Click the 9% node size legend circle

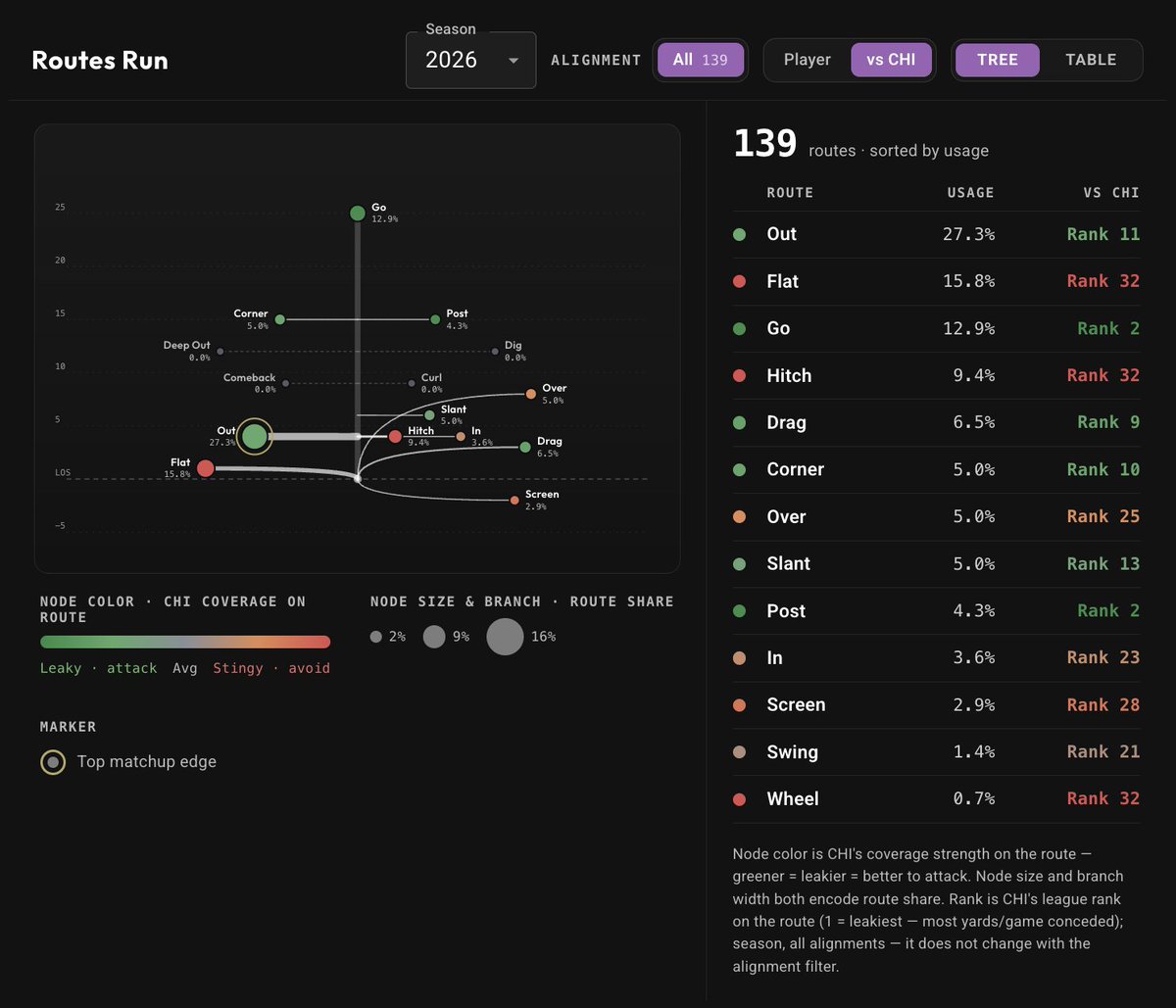(x=434, y=637)
